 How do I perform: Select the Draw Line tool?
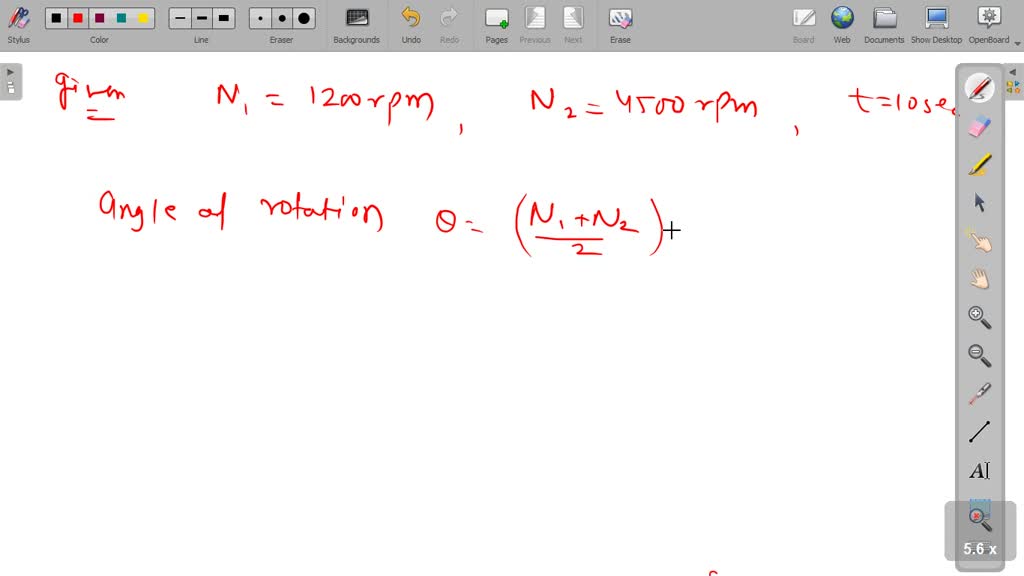click(x=979, y=430)
